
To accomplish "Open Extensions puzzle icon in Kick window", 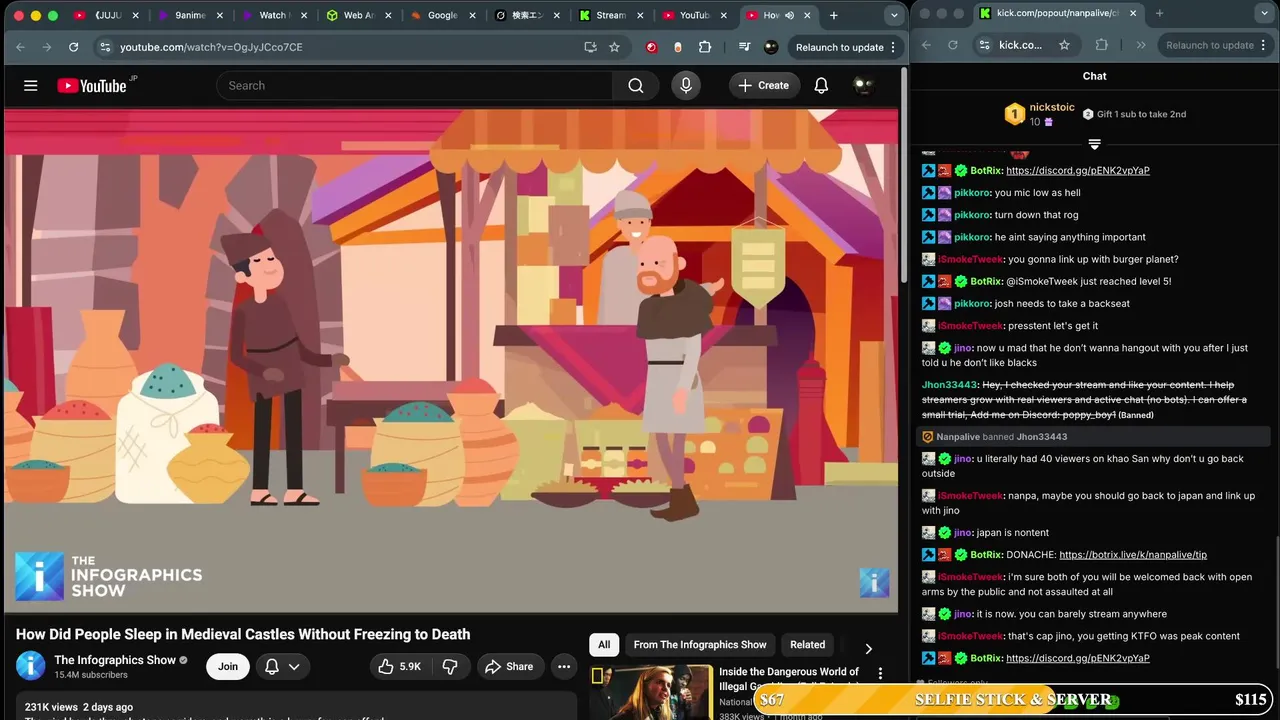I will [1102, 45].
